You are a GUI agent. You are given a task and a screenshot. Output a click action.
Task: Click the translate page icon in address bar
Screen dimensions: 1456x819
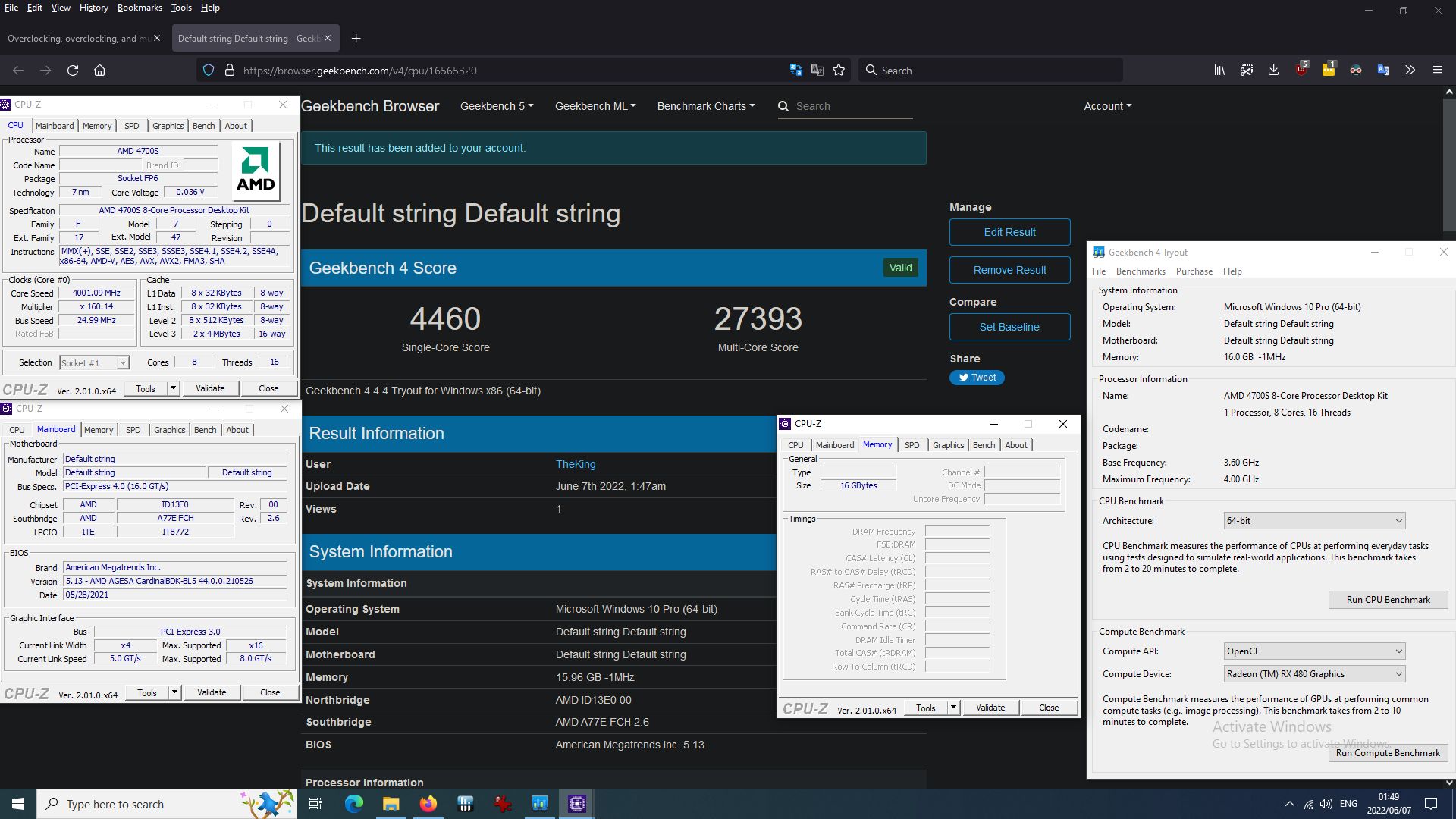796,71
